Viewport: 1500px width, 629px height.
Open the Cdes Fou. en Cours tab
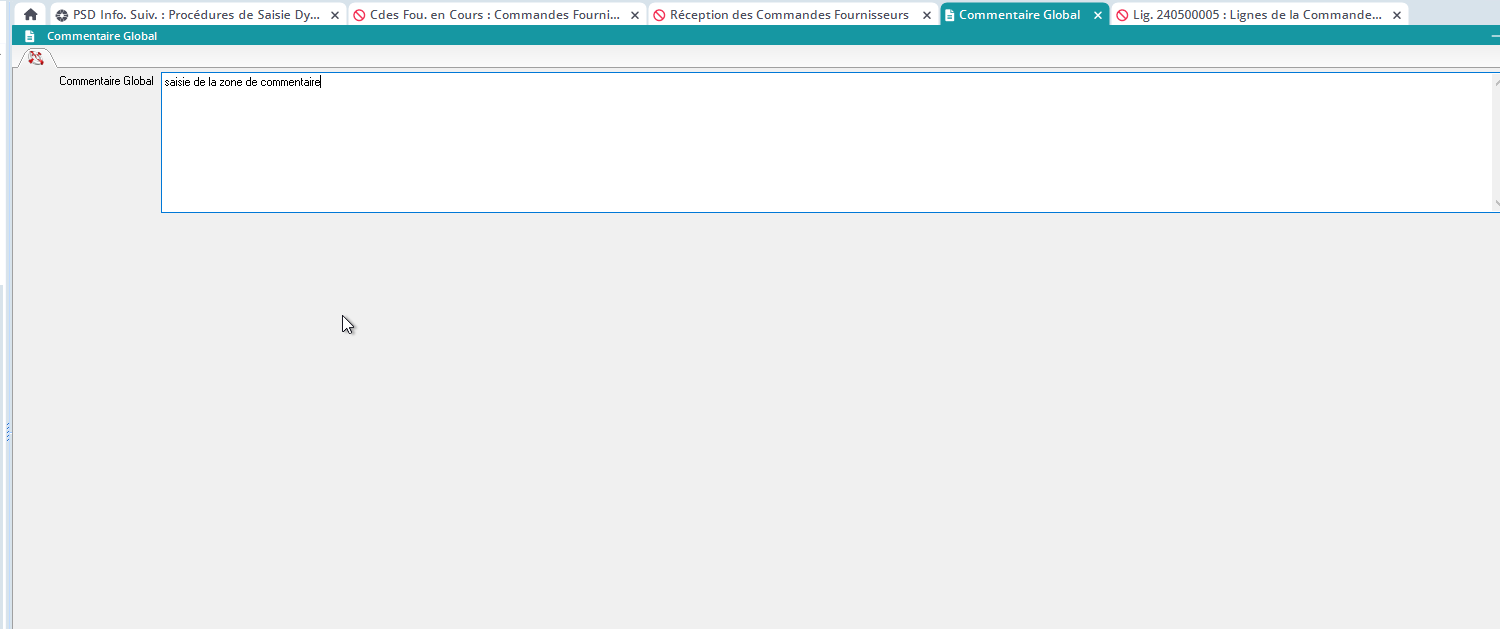pos(494,15)
